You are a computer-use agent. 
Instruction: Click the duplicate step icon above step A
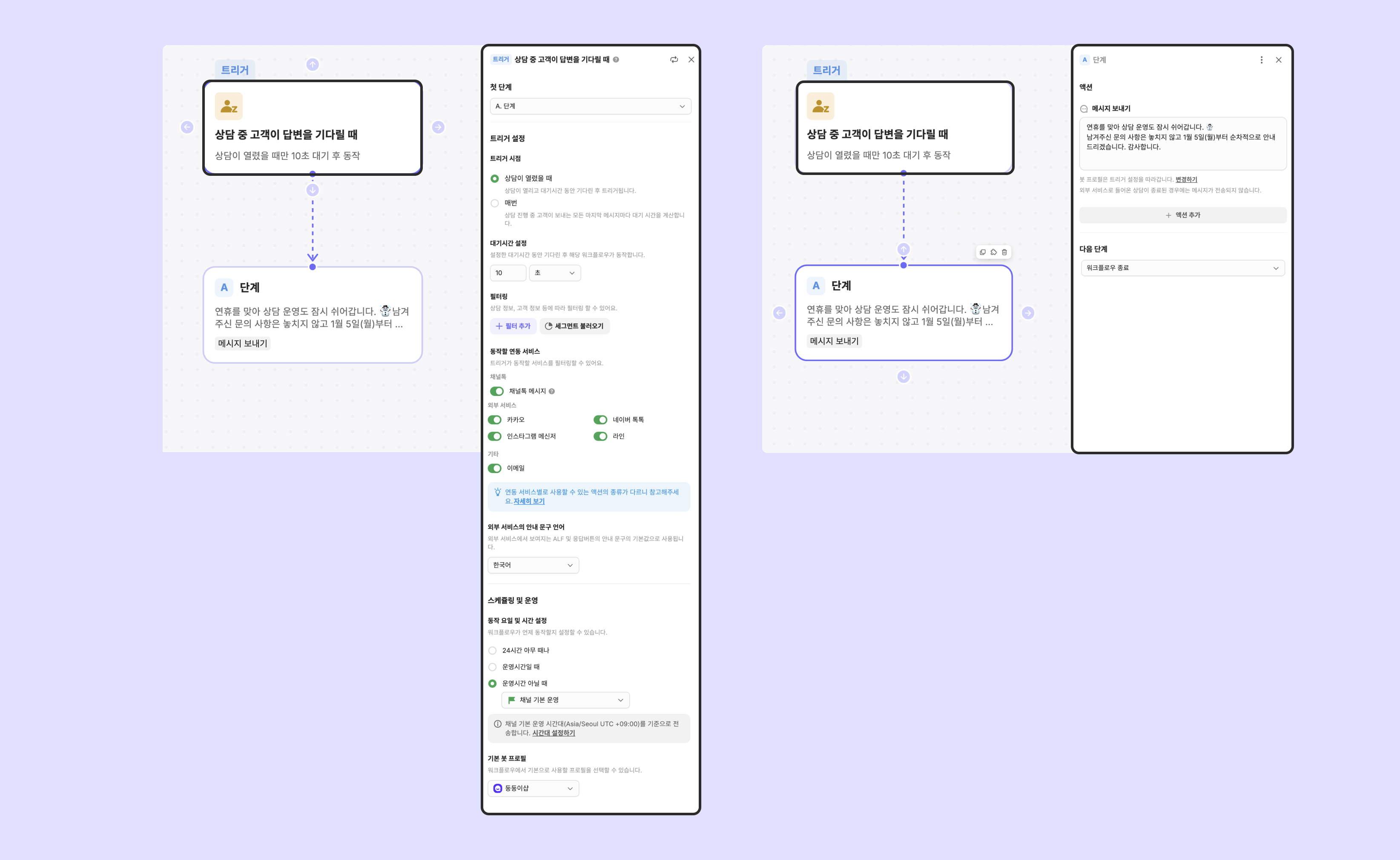pyautogui.click(x=982, y=252)
